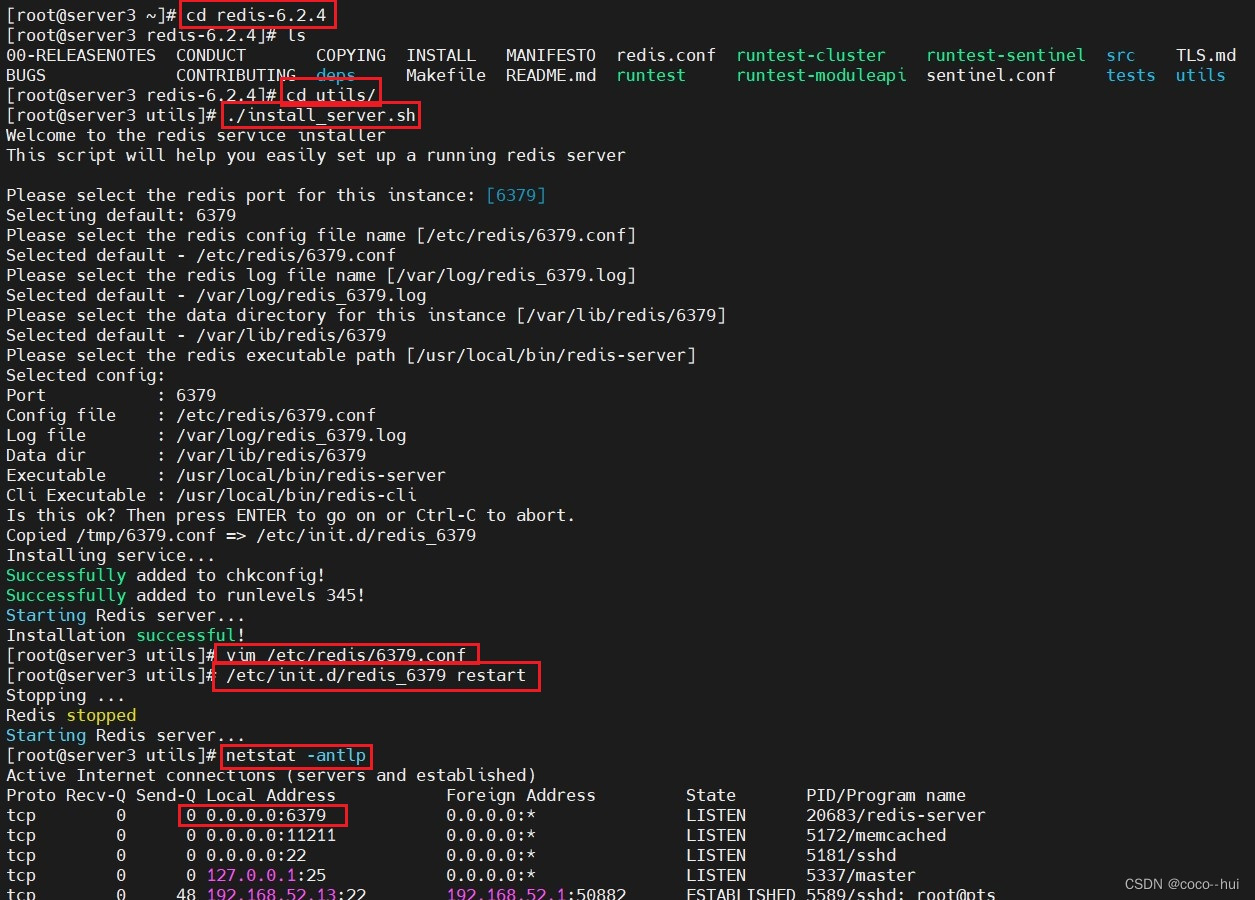
Task: Click the Makefile entry in the listing
Action: click(445, 75)
